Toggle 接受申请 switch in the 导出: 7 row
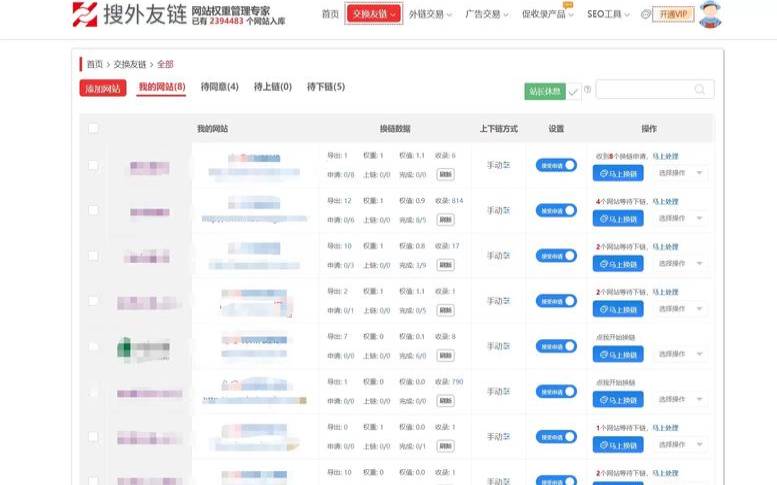The height and width of the screenshot is (485, 777). 556,346
